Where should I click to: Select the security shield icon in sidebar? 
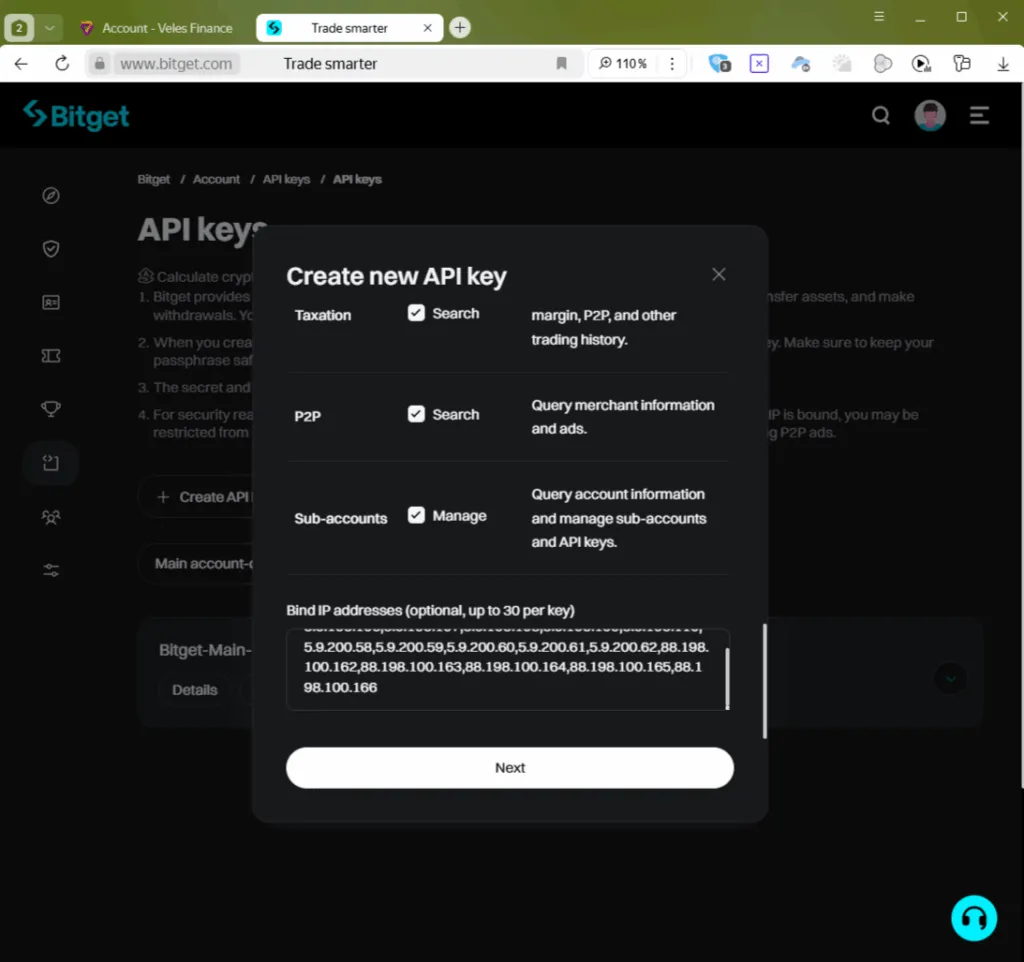pos(50,249)
